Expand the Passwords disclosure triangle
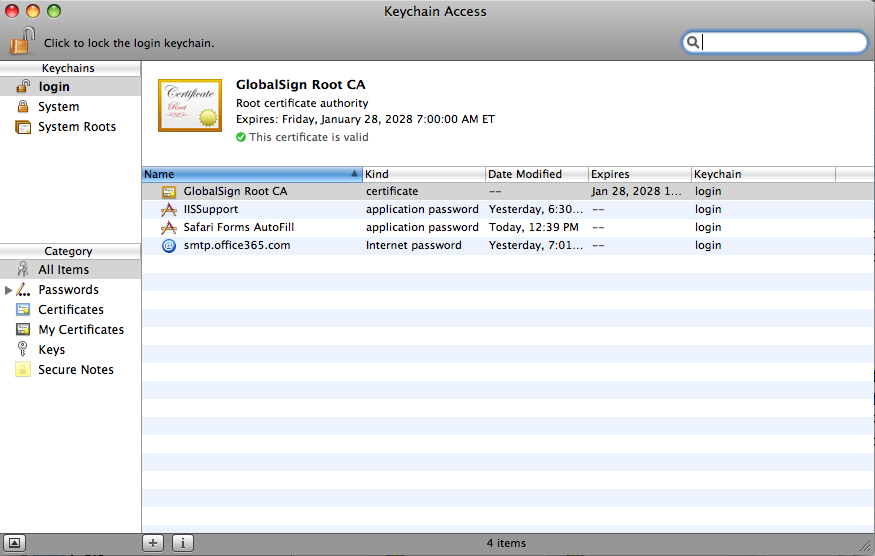 click(8, 290)
